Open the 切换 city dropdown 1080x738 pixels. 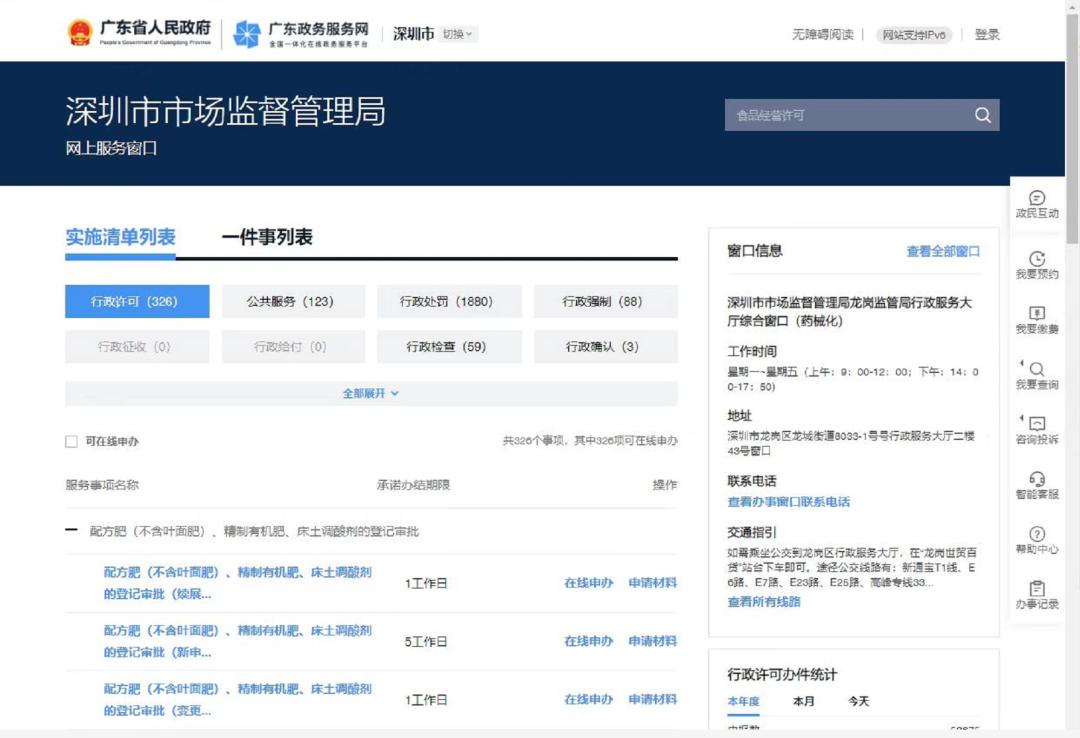click(x=458, y=34)
